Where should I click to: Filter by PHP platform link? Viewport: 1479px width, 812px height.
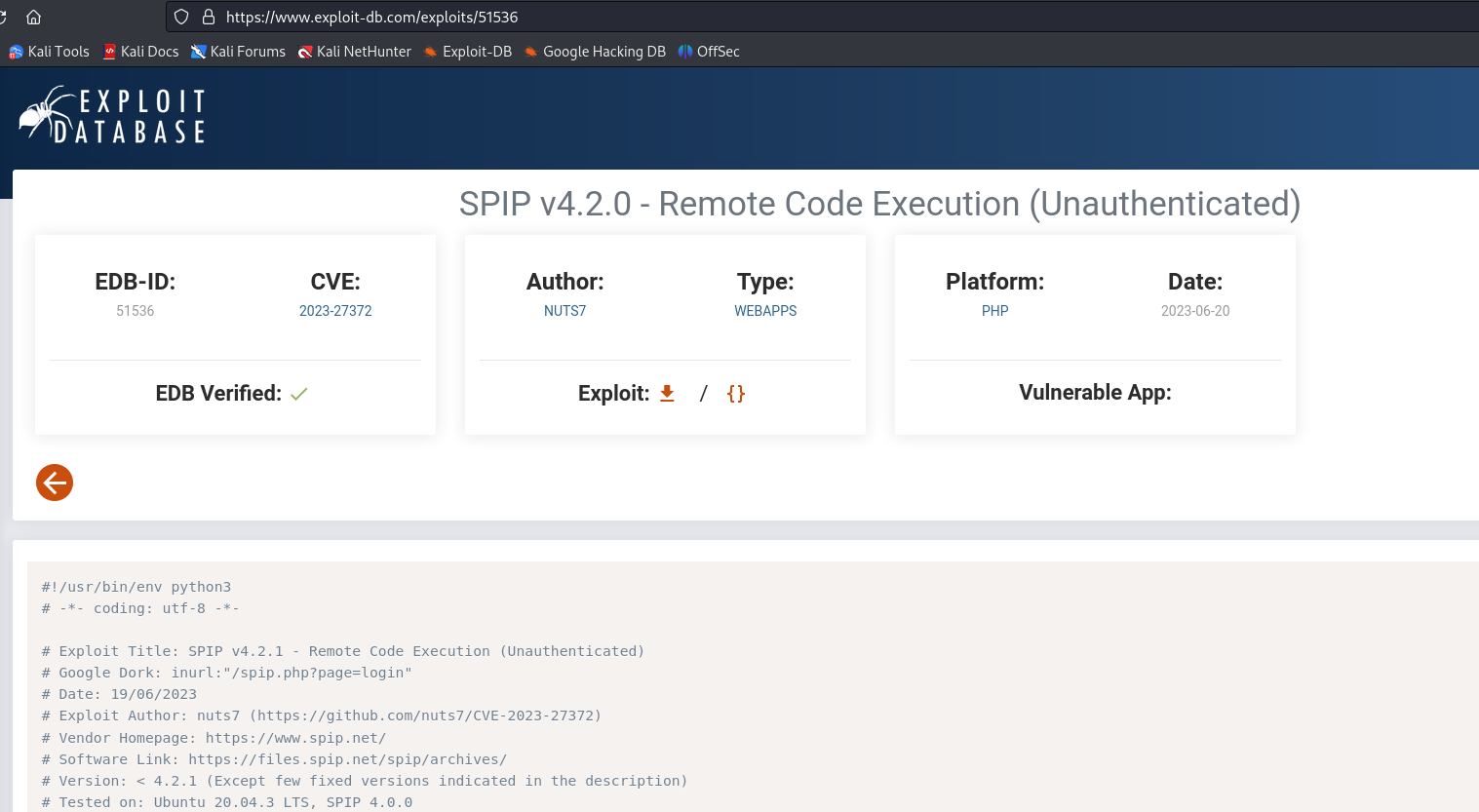click(x=995, y=311)
